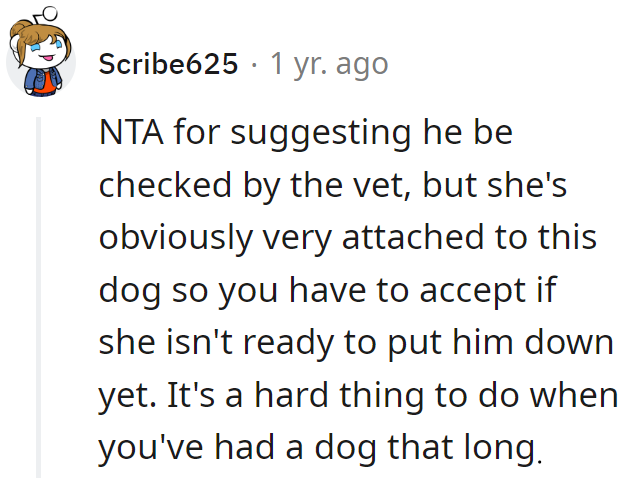Click the Scribe625 username link

[x=168, y=64]
